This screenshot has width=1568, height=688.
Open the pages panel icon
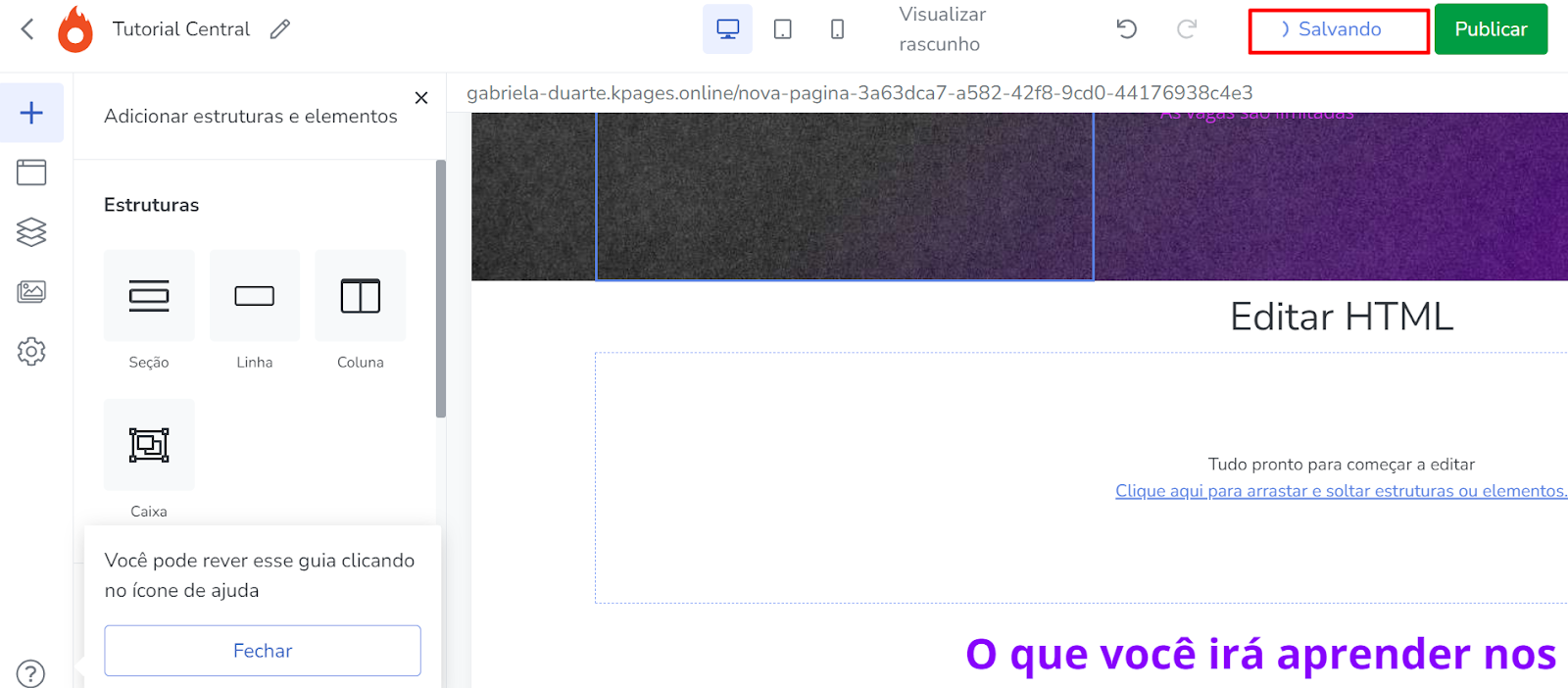click(31, 172)
